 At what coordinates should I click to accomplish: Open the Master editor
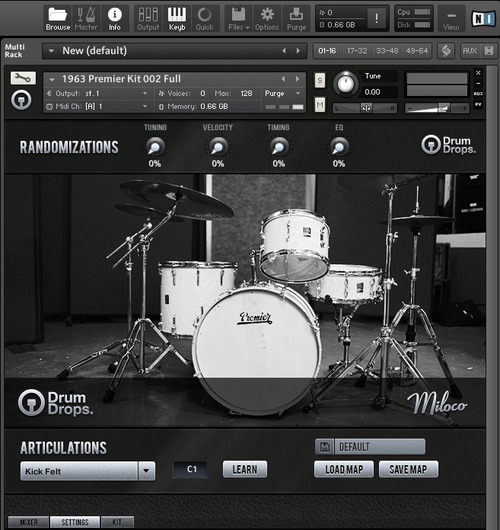coord(86,19)
